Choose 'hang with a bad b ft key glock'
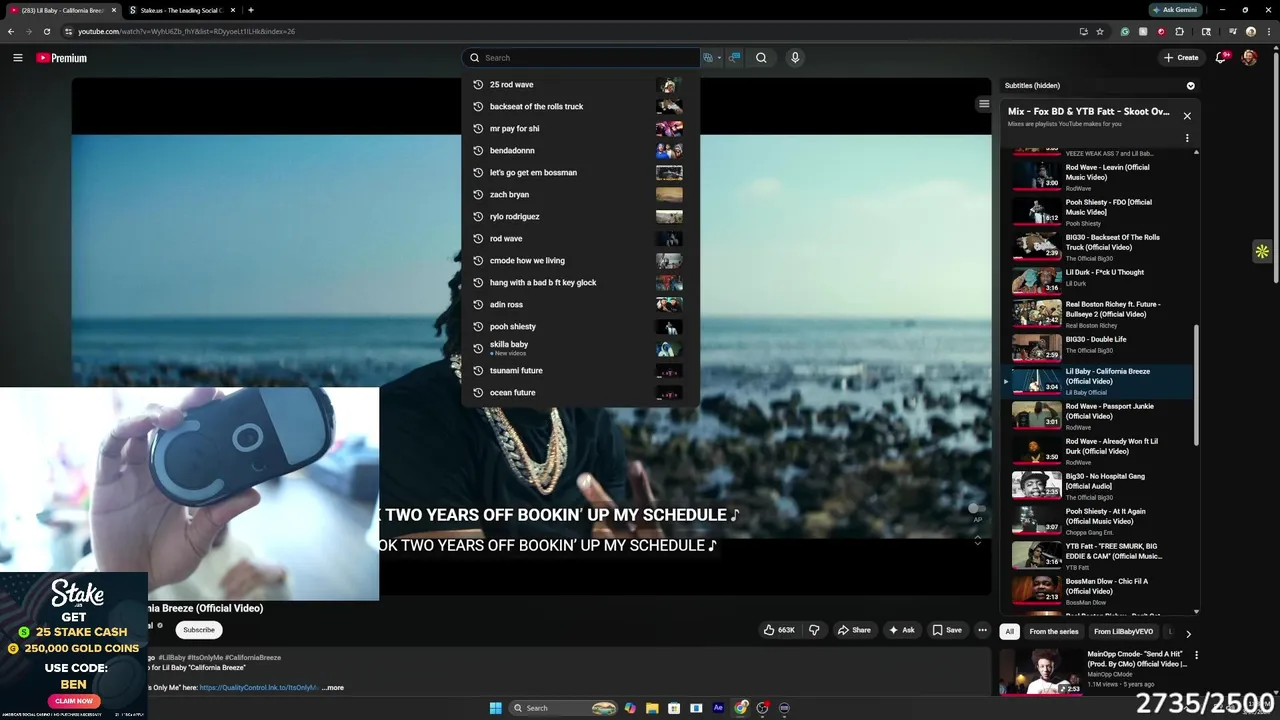Screen dimensions: 1280x720 coord(580,283)
